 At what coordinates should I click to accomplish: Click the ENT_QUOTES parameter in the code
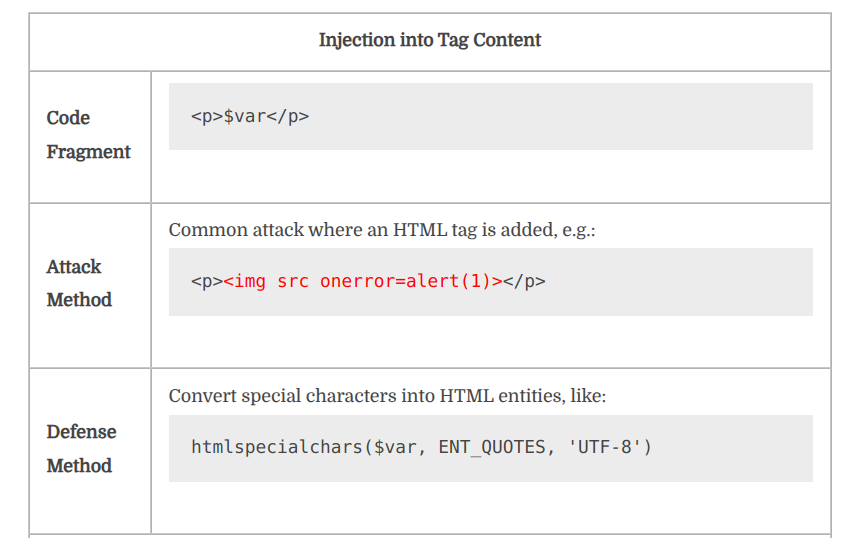pos(492,447)
